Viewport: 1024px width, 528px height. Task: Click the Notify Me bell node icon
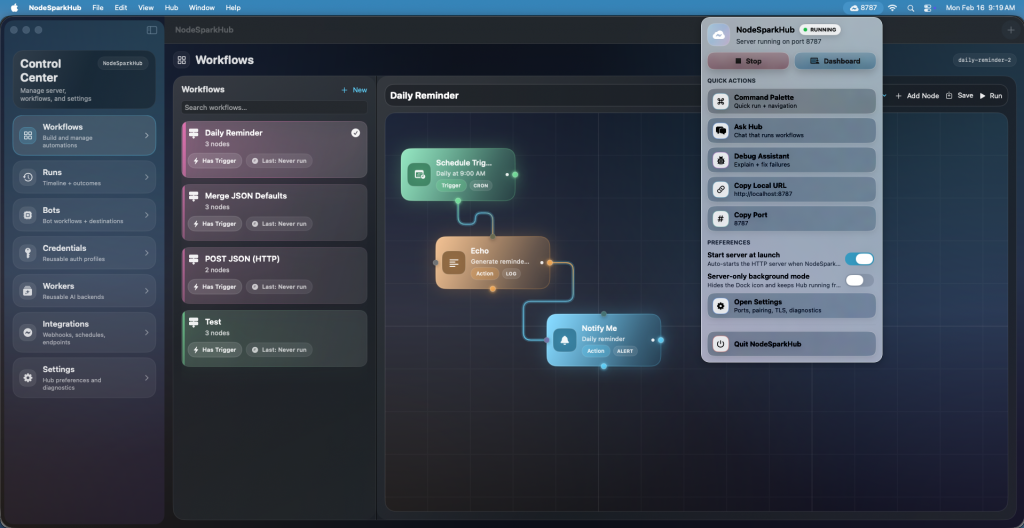point(565,340)
